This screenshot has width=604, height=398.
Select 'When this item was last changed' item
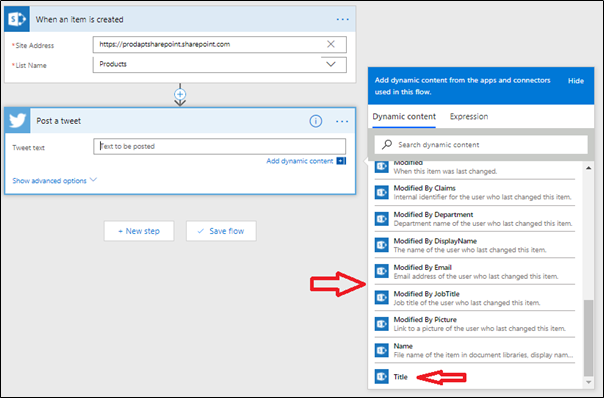[475, 170]
